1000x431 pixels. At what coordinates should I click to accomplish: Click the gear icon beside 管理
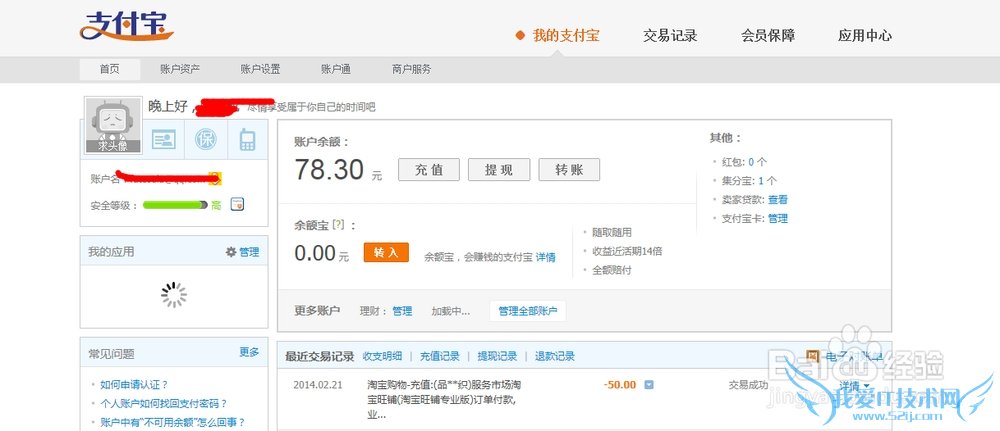(231, 252)
